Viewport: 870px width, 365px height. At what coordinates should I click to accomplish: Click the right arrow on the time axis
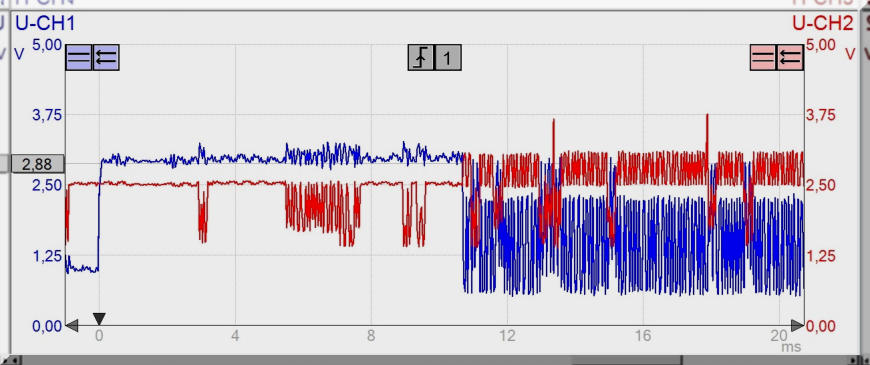(797, 326)
